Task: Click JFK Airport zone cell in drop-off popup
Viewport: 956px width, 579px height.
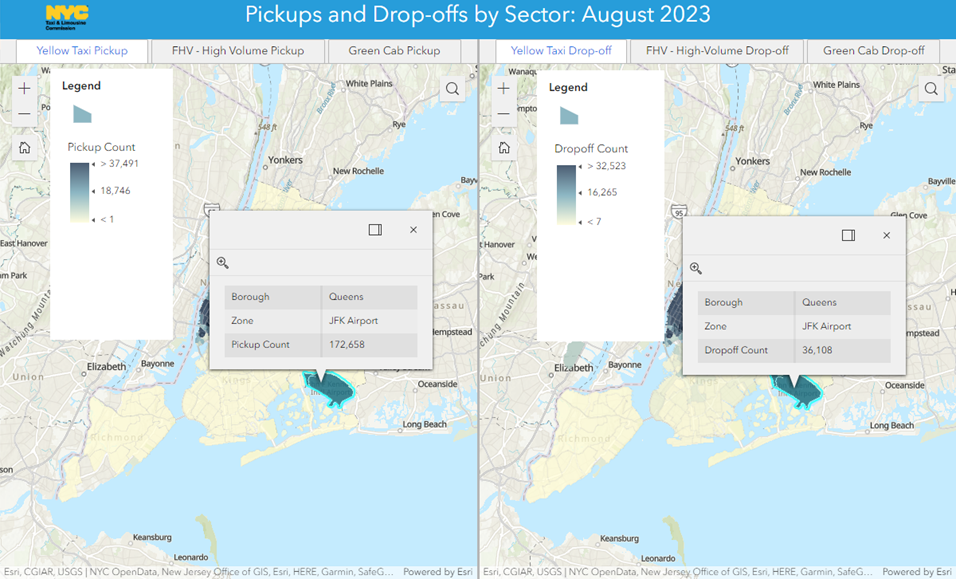Action: click(x=843, y=326)
